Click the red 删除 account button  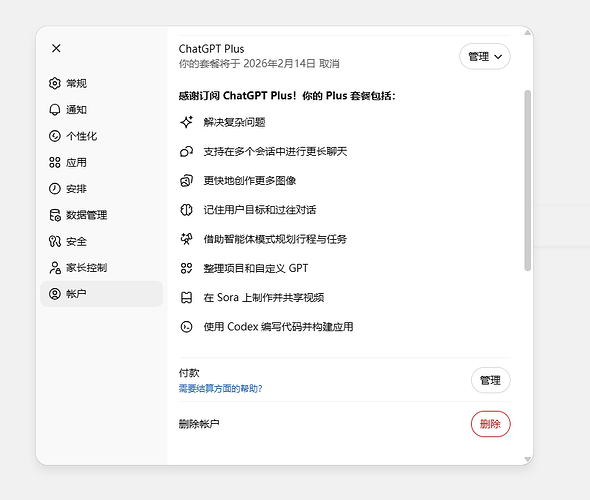(x=491, y=424)
